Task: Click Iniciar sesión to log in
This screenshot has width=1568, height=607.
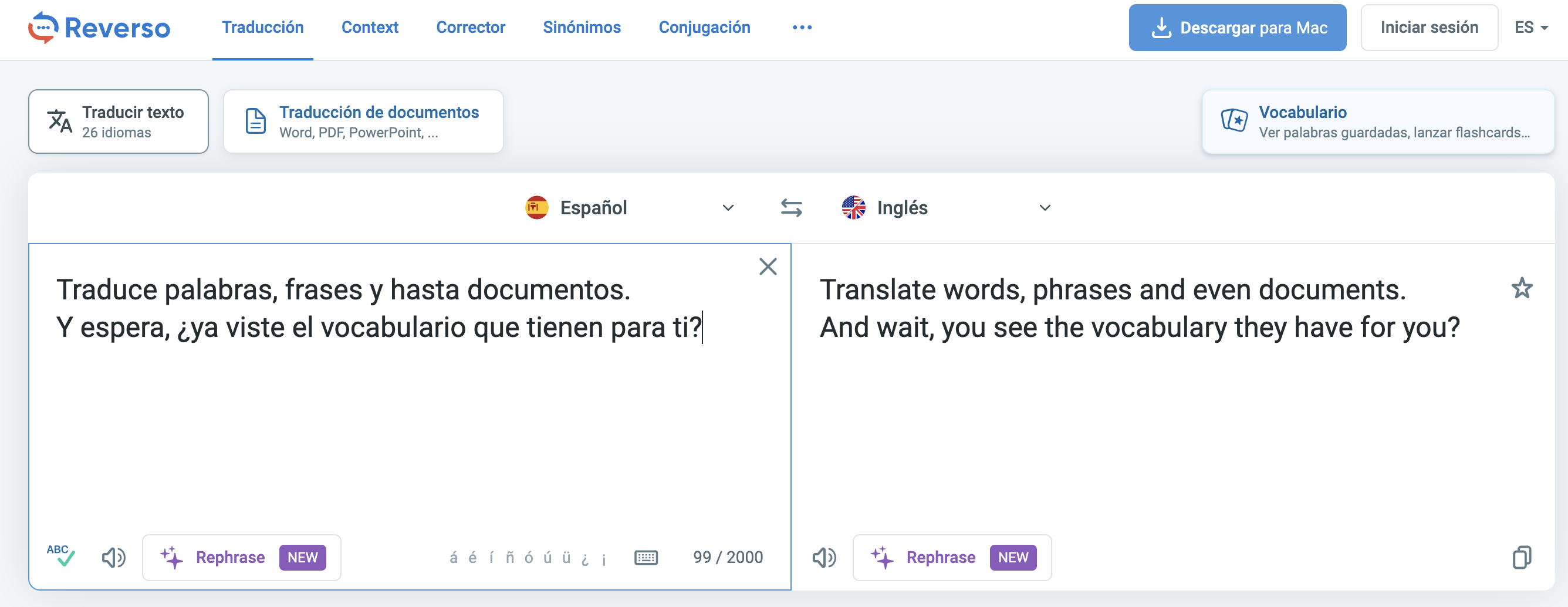Action: pyautogui.click(x=1430, y=27)
